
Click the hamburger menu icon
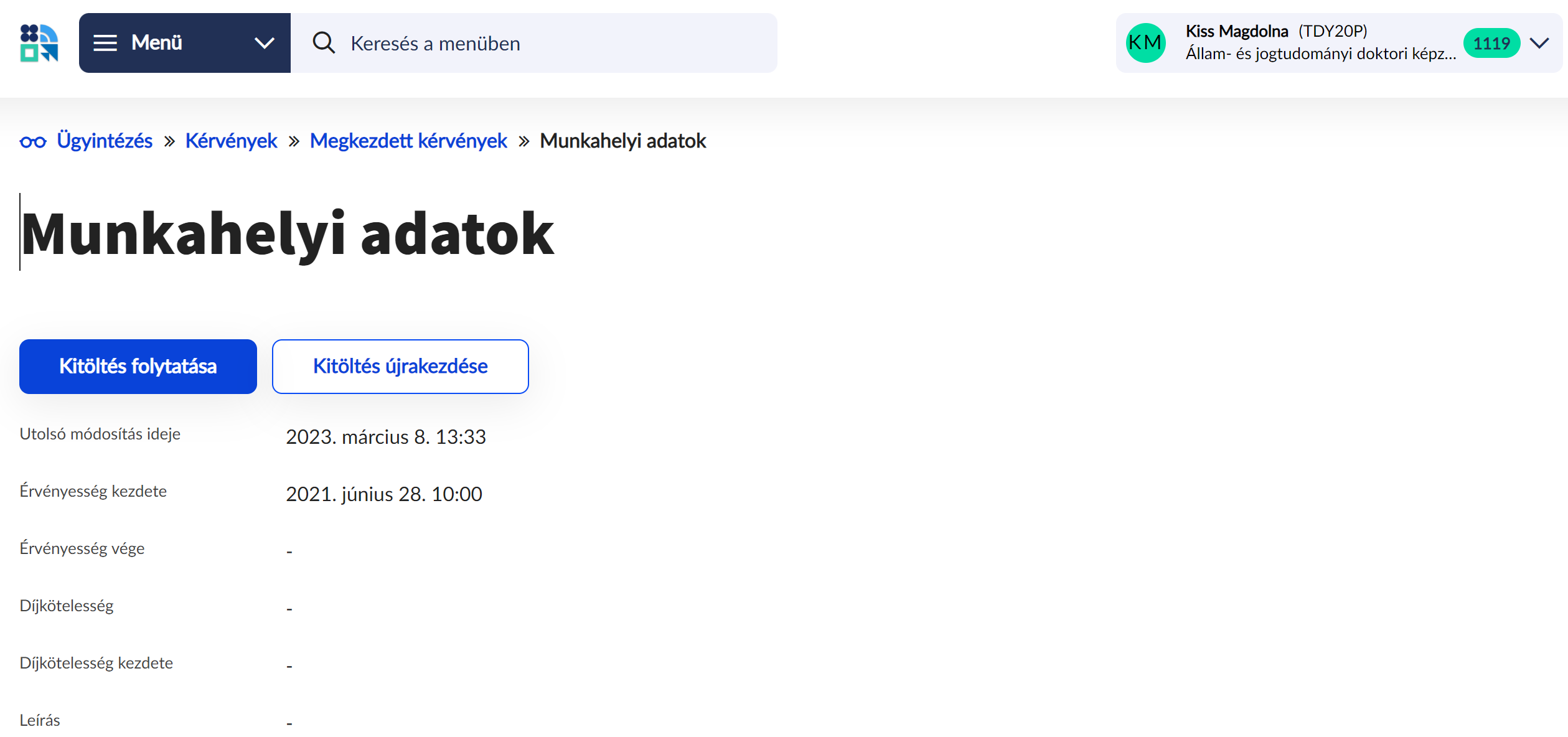click(x=105, y=42)
